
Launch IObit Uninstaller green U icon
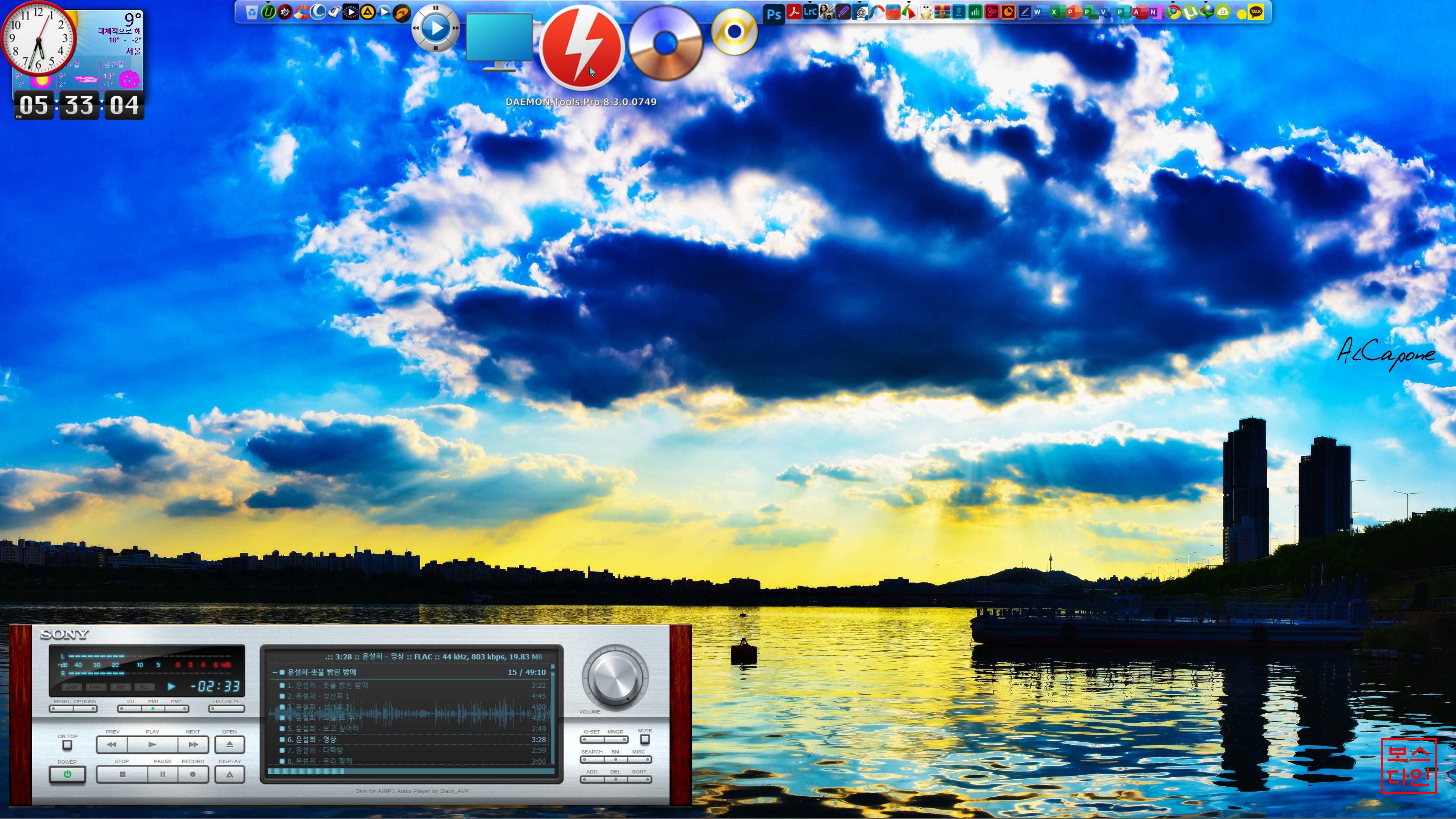point(268,12)
